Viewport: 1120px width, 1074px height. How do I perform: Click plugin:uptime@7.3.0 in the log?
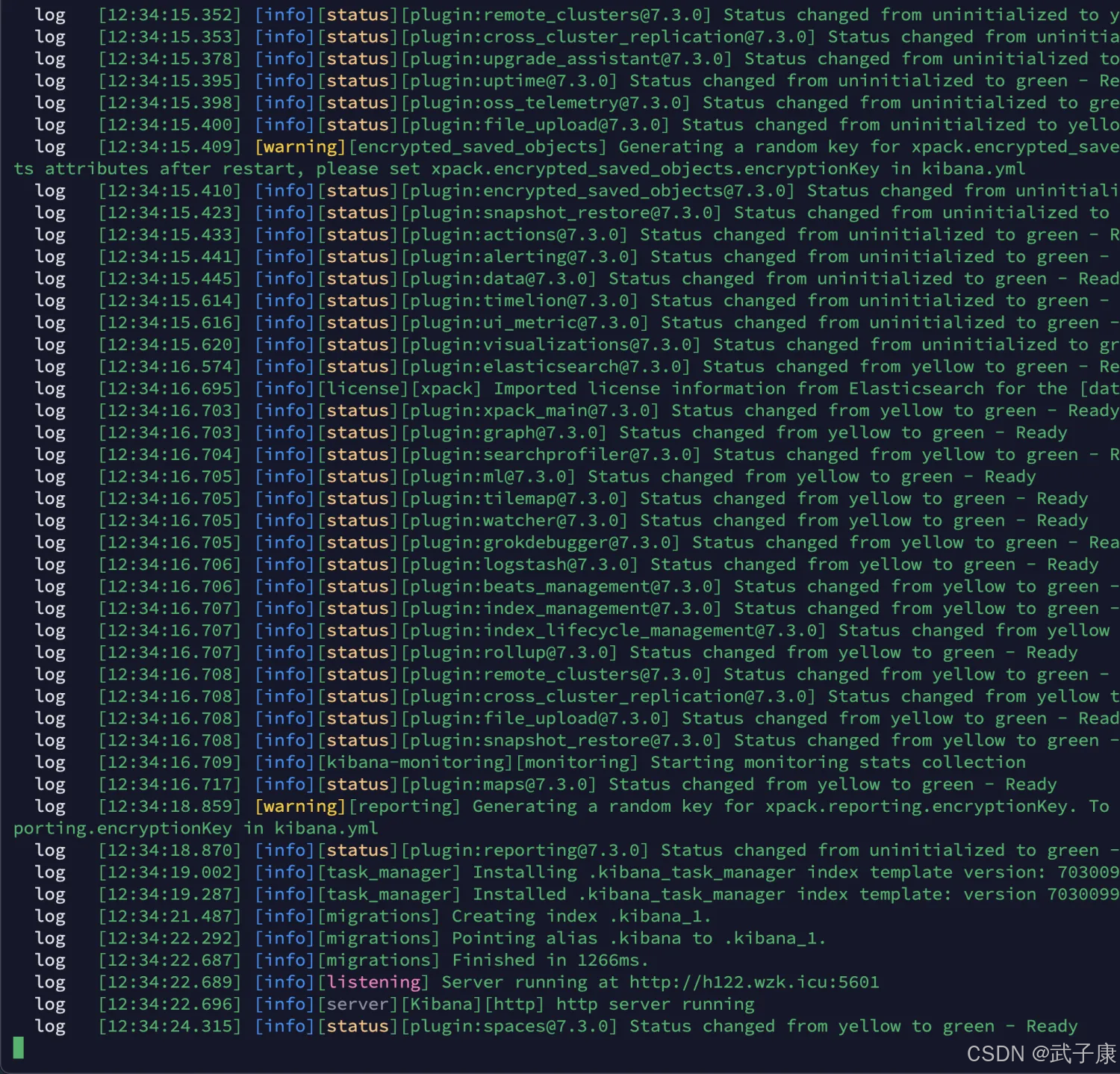(509, 81)
